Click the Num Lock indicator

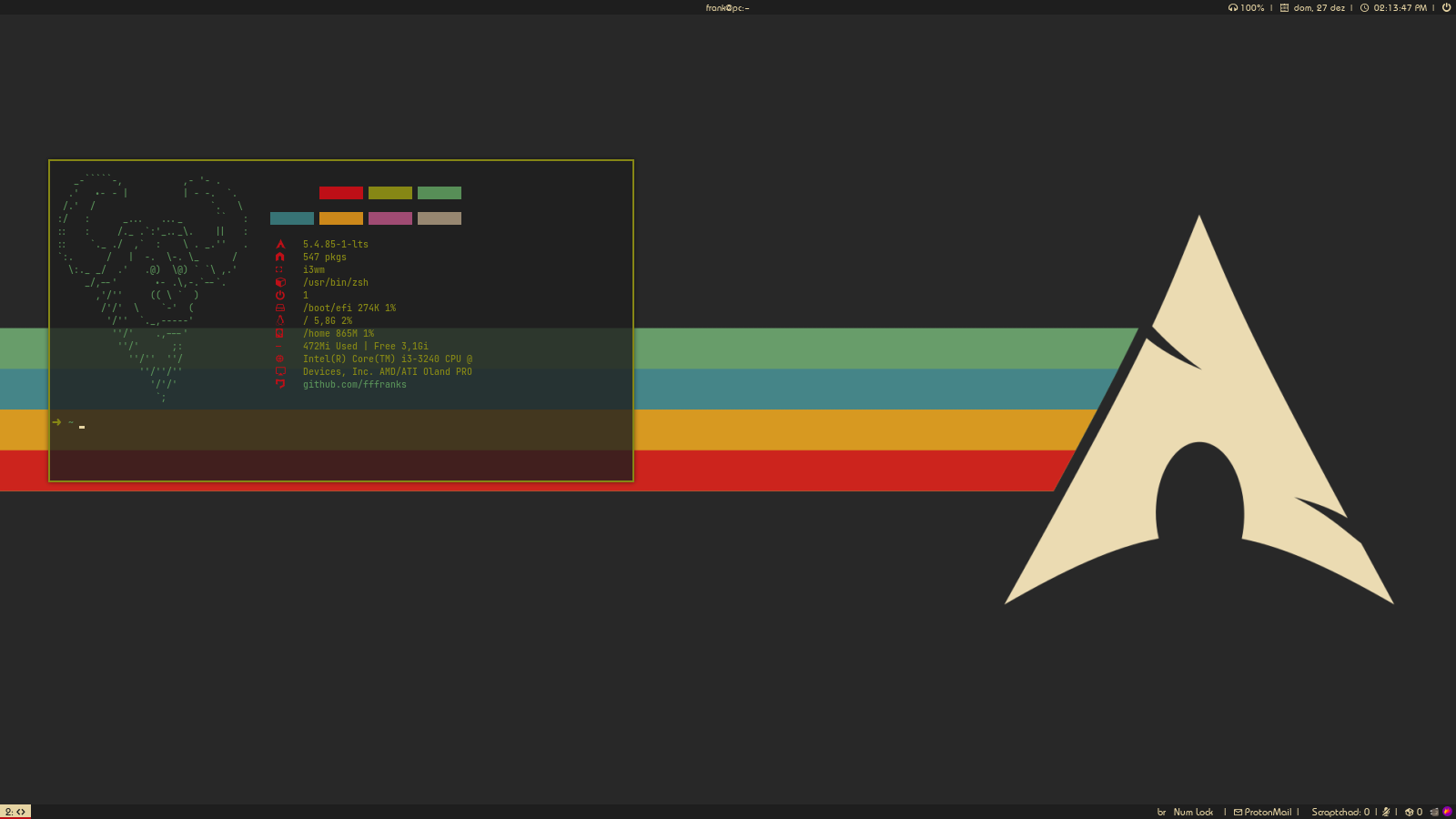point(1193,812)
